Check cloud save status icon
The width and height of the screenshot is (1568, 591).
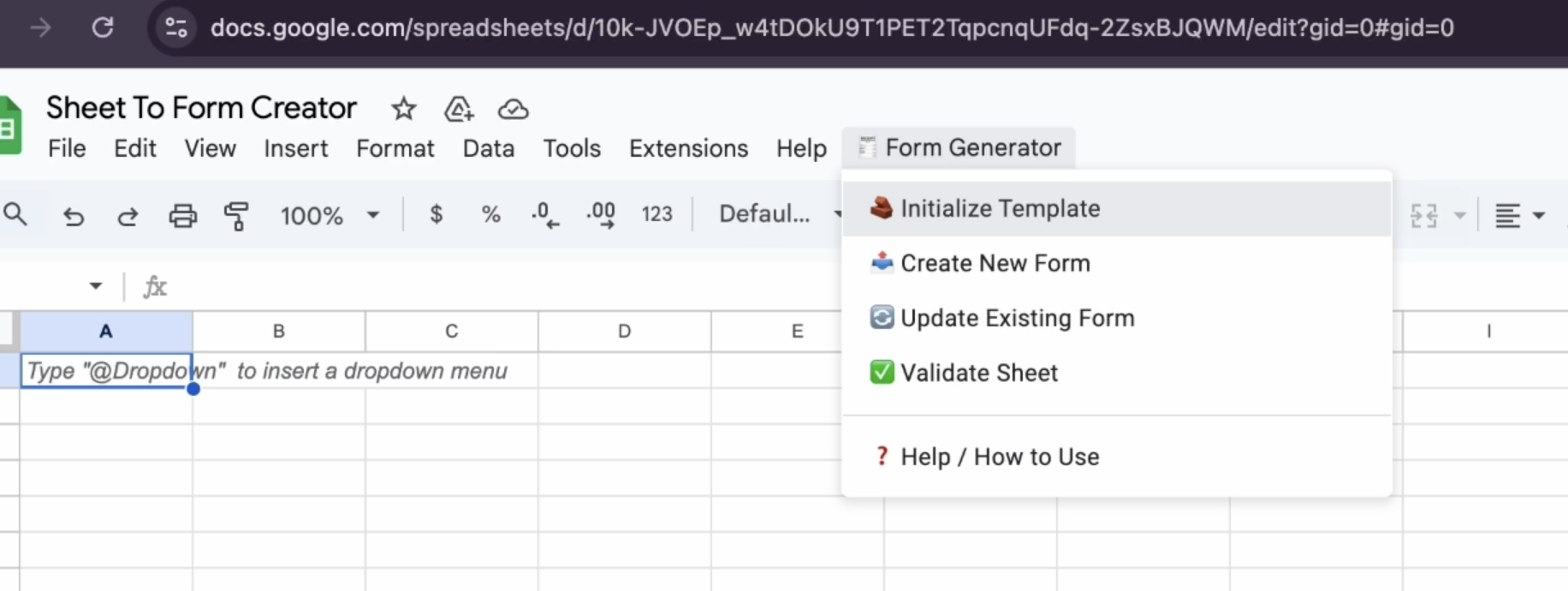pyautogui.click(x=513, y=109)
